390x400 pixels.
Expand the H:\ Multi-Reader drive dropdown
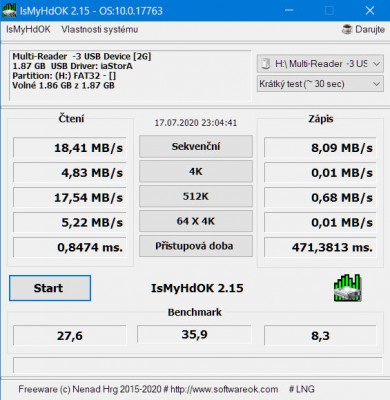(320, 64)
